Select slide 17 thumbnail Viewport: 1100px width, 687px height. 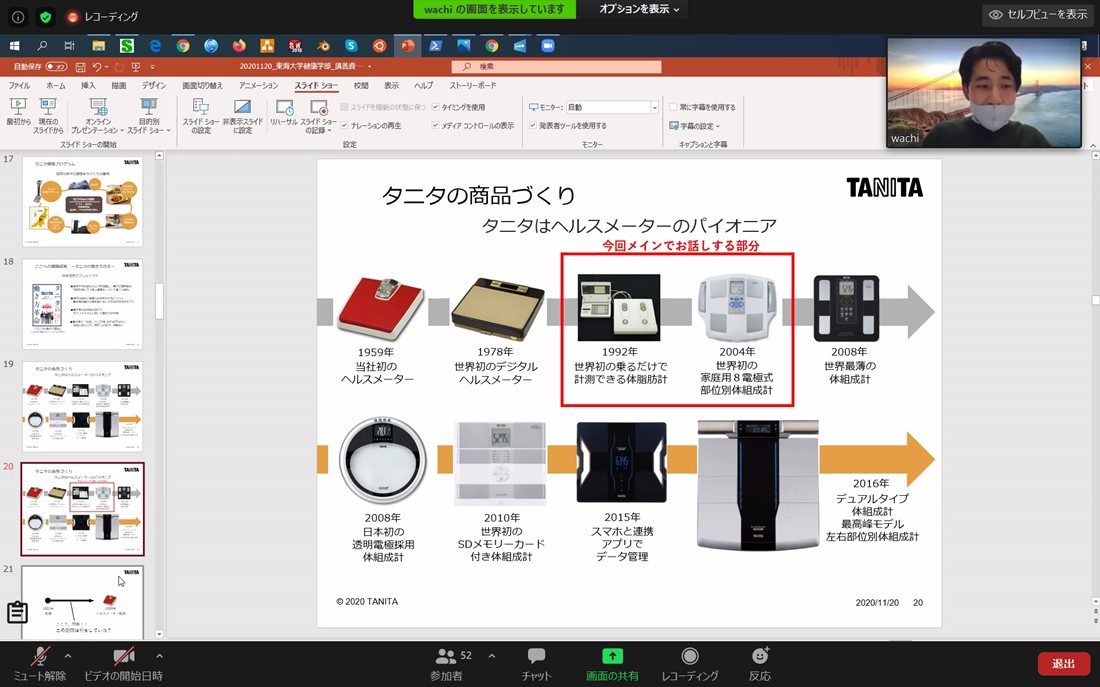click(x=83, y=201)
